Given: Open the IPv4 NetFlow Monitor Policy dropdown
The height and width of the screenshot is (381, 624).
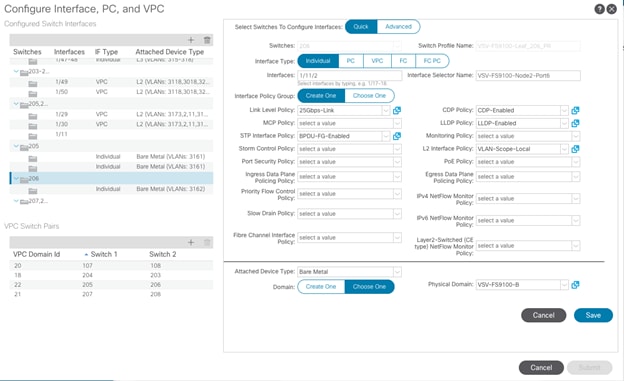Looking at the screenshot, I should pos(575,199).
